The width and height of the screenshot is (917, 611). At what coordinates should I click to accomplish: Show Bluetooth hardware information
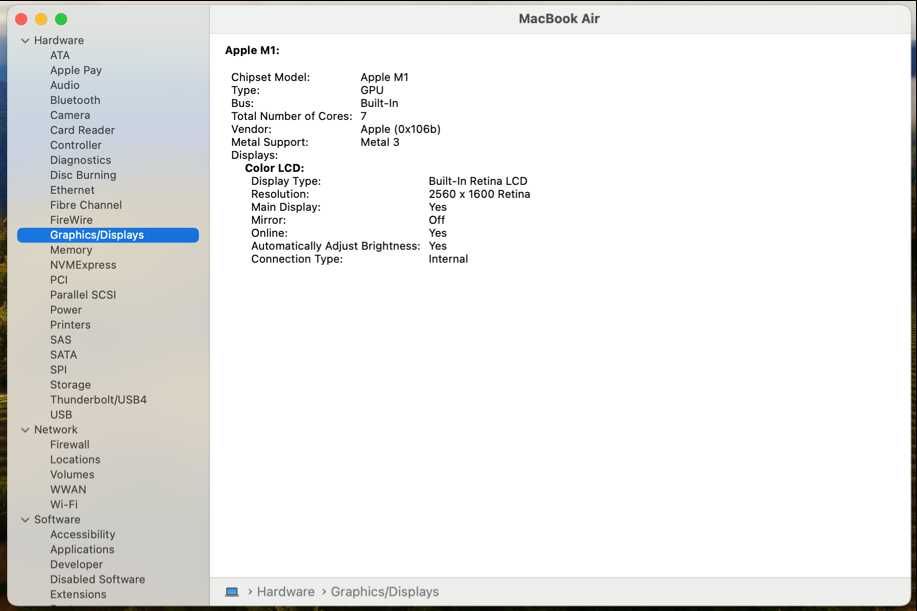pyautogui.click(x=75, y=100)
